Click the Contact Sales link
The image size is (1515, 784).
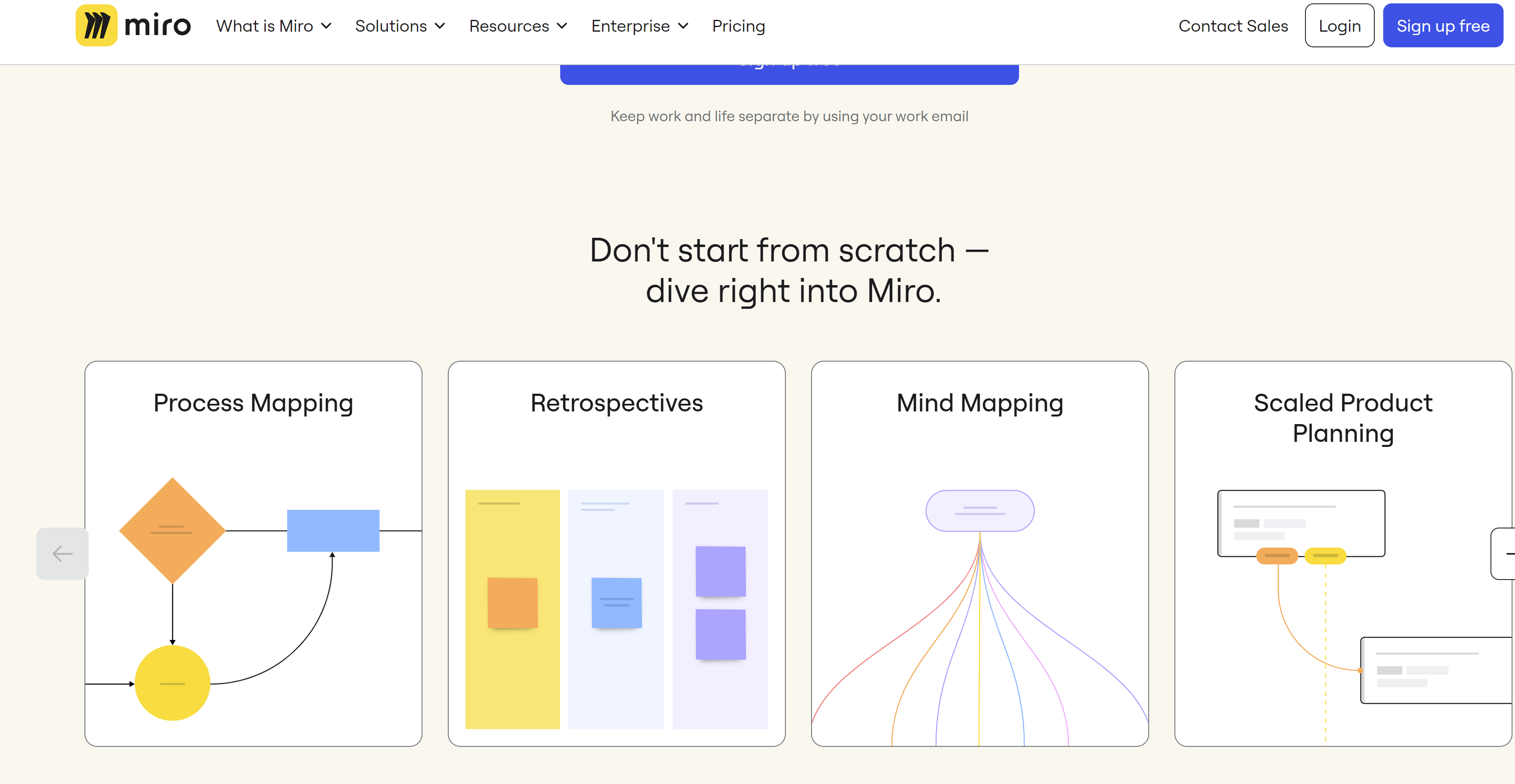point(1233,26)
